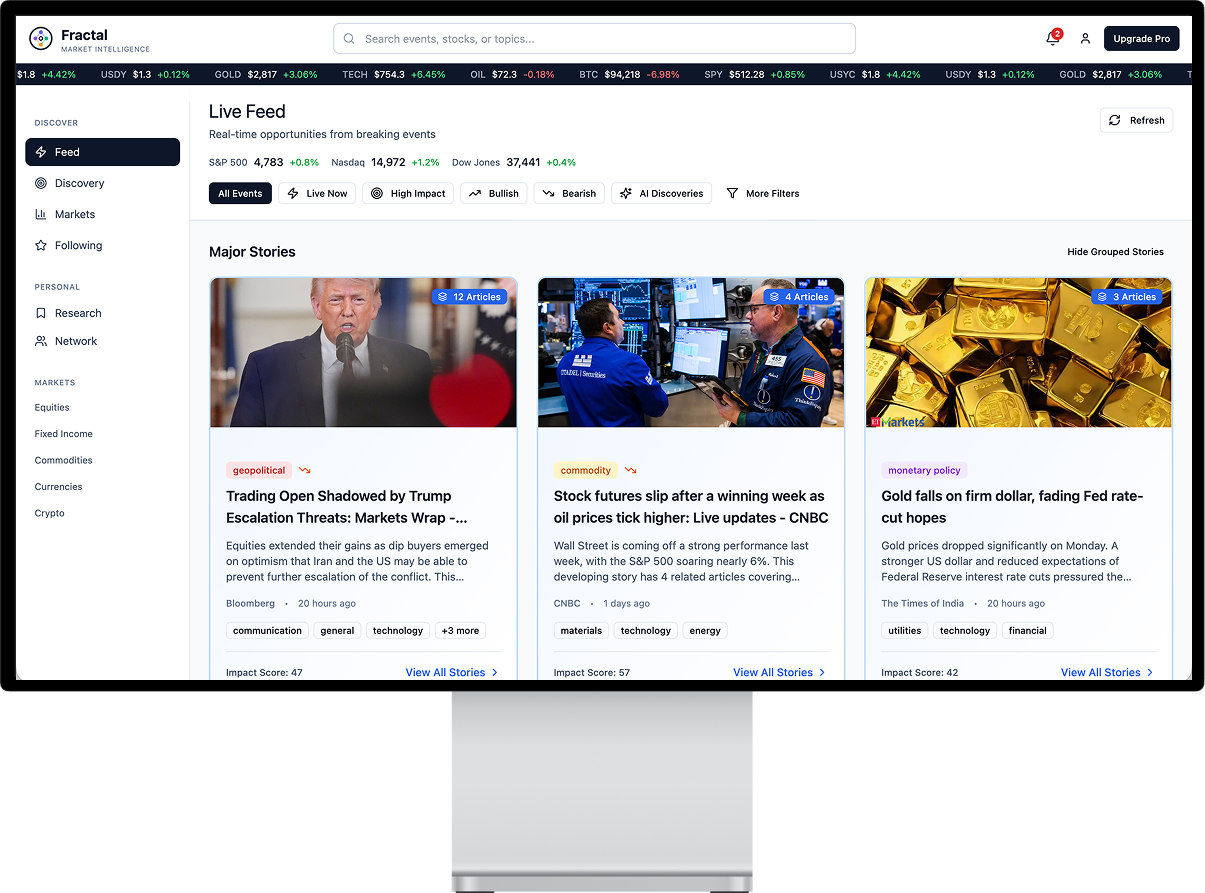View All Stories for the Trump story

click(x=451, y=672)
